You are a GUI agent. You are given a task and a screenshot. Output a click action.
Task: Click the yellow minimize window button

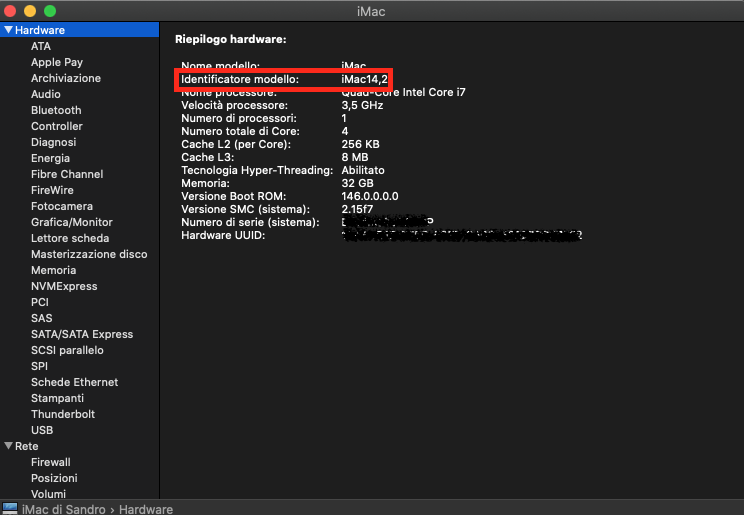pyautogui.click(x=30, y=10)
